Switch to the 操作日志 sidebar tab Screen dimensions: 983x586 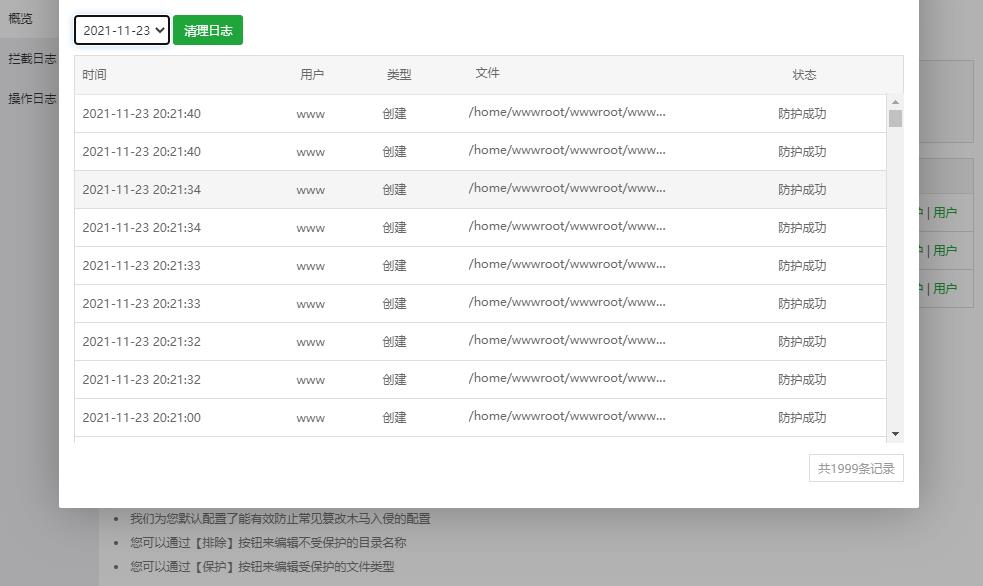[32, 98]
